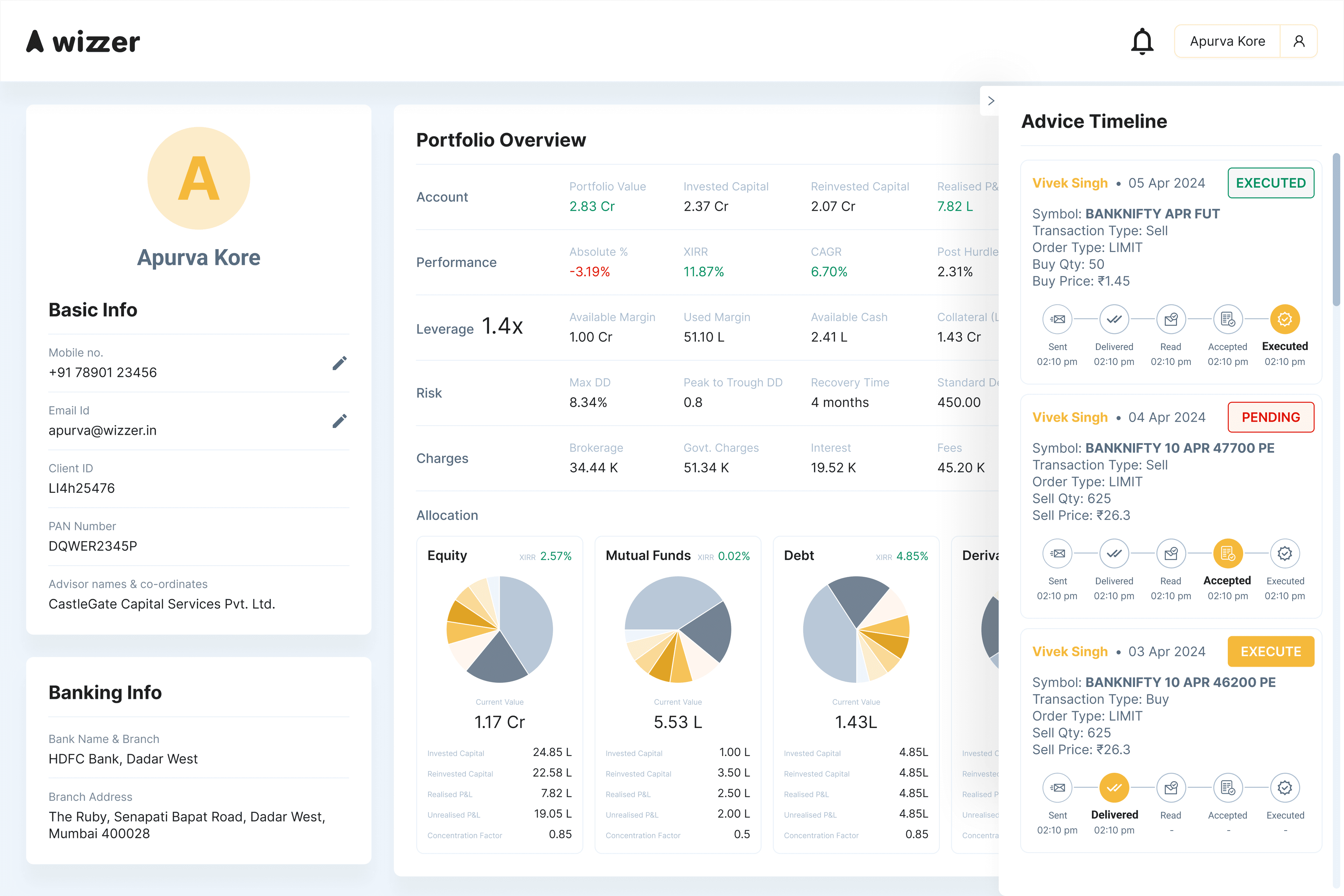Click Executed step icon in 05 Apr advice
This screenshot has height=896, width=1344.
1284,320
